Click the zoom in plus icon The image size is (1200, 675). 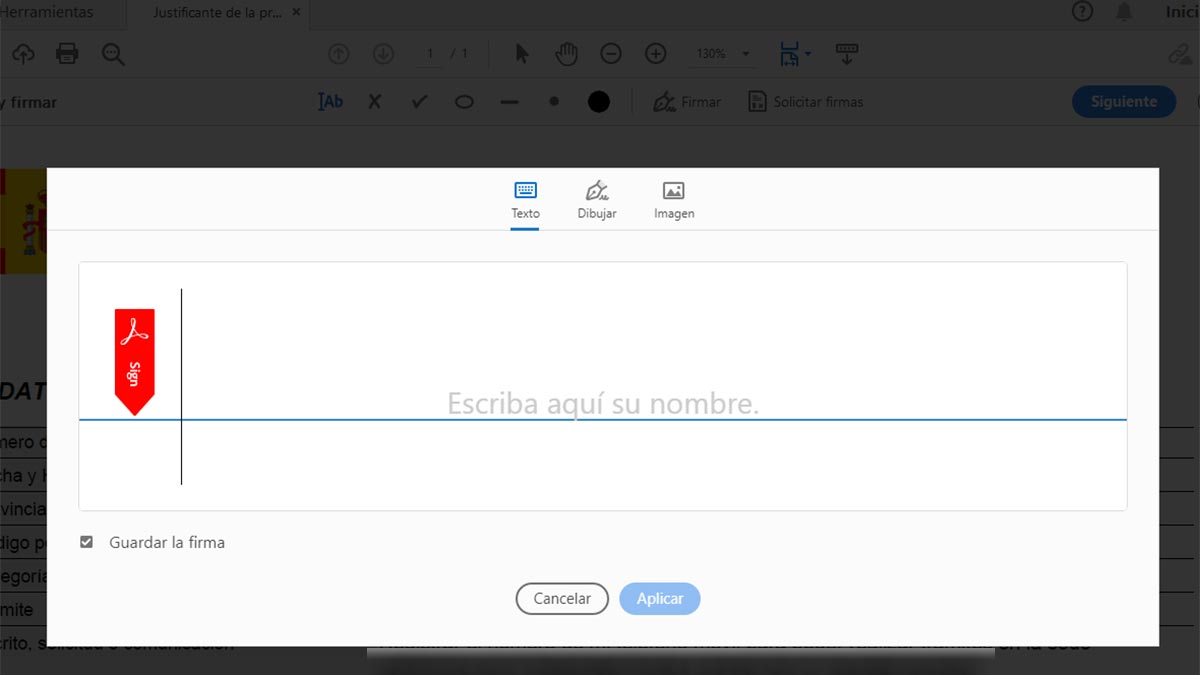pos(656,54)
